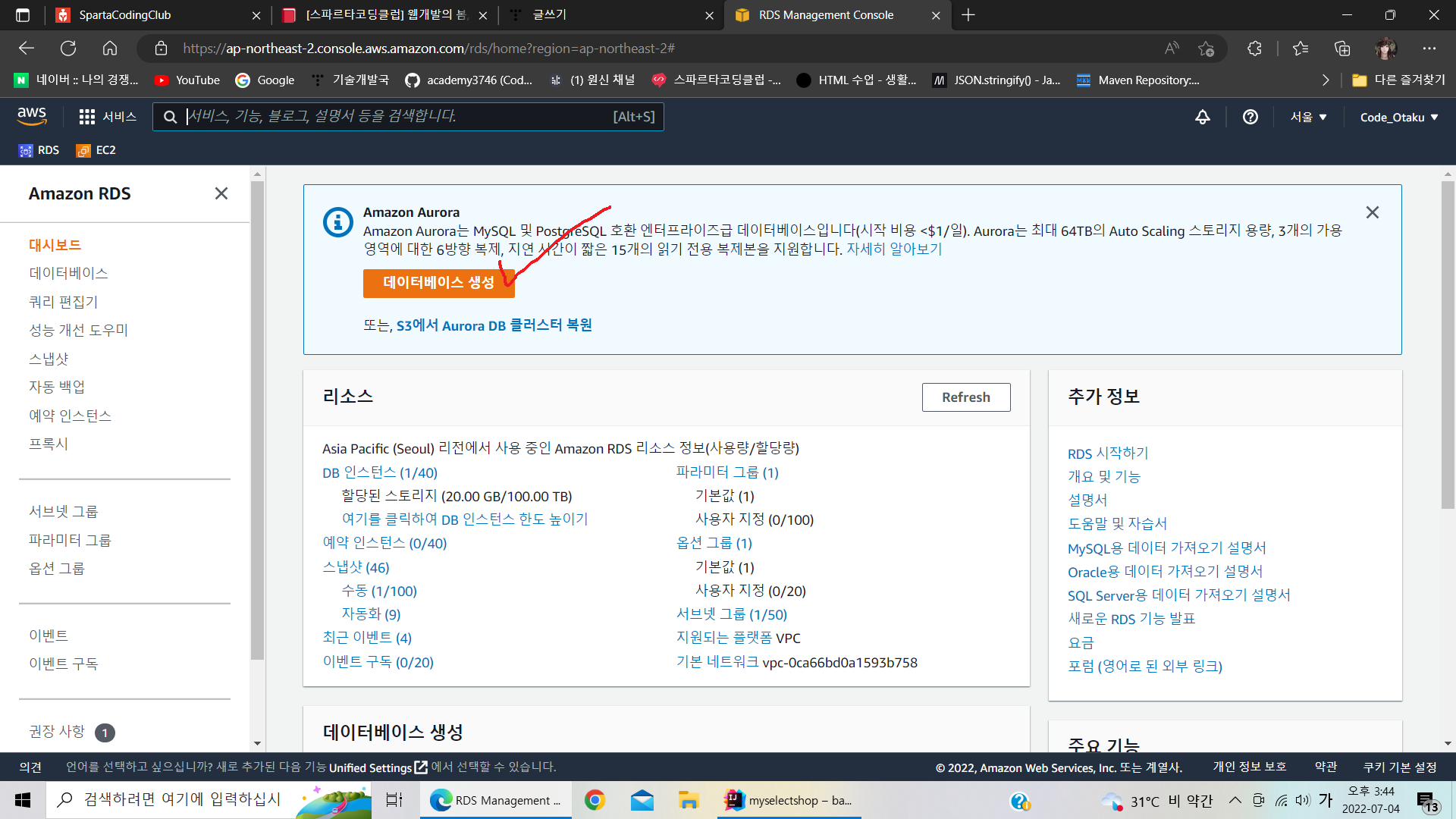Open the 요금 link
Viewport: 1456px width, 819px height.
1081,643
